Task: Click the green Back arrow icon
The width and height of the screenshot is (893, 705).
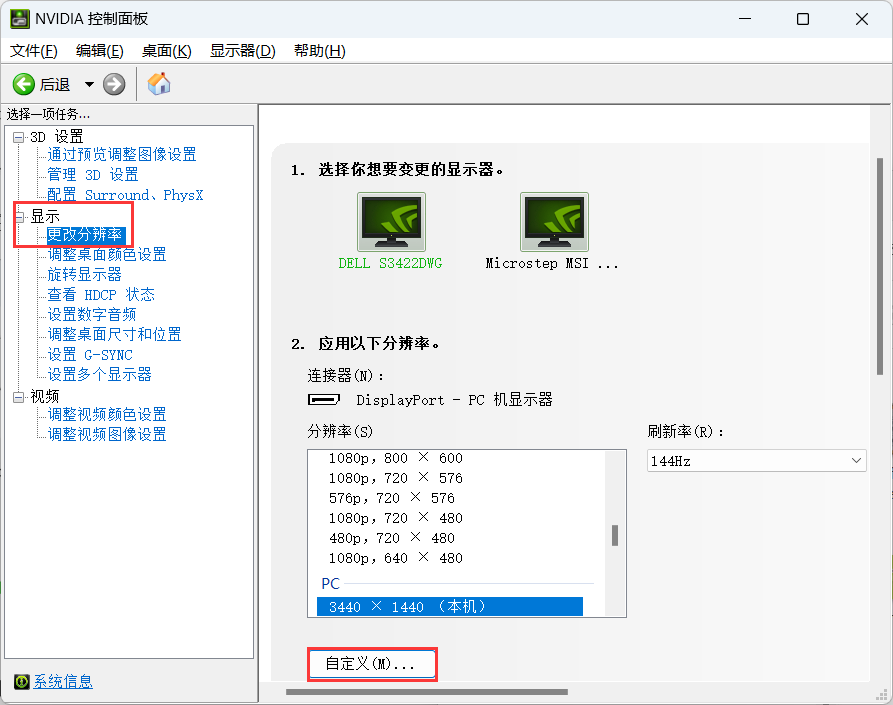Action: 24,84
